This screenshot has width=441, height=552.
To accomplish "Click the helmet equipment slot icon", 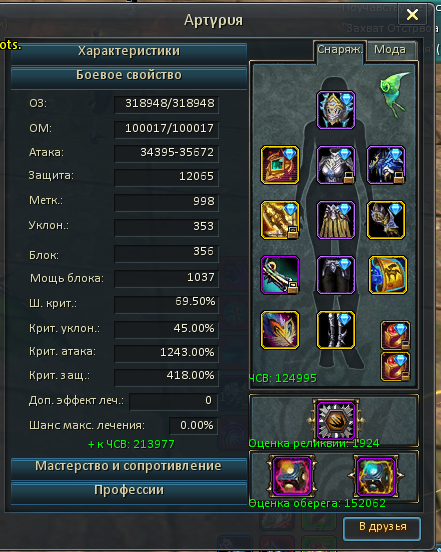I will 335,110.
